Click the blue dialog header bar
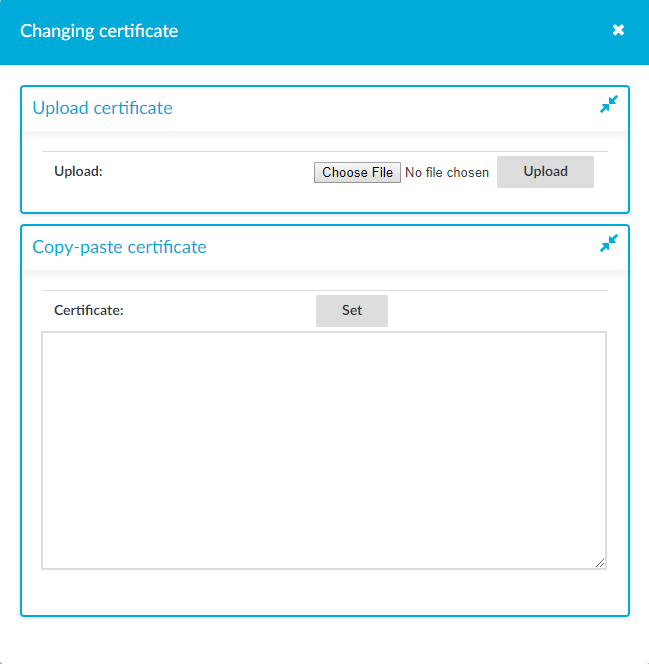The width and height of the screenshot is (649, 664). click(x=324, y=32)
